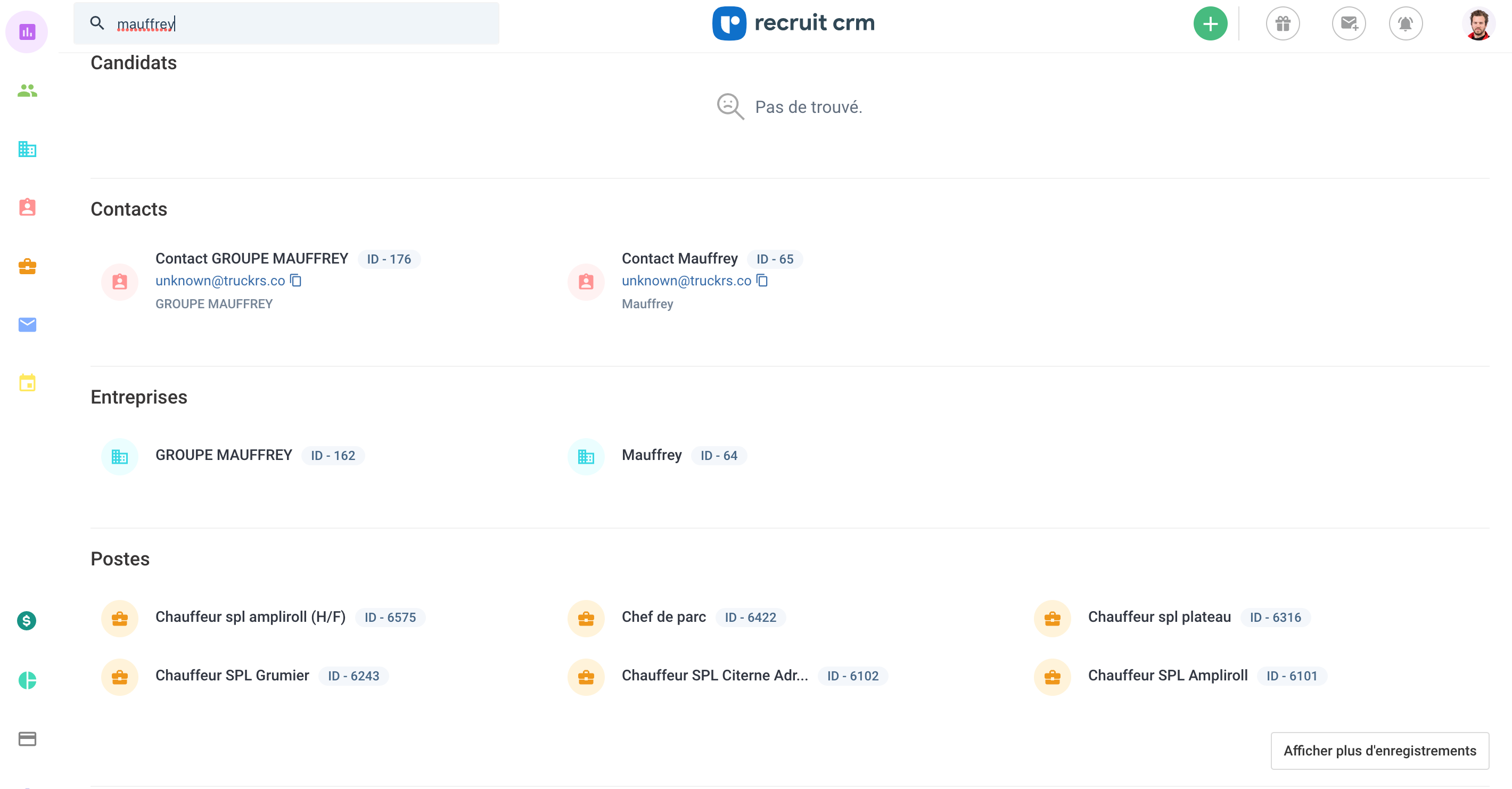Open Jobs via sidebar briefcase icon
This screenshot has height=789, width=1512.
[27, 266]
